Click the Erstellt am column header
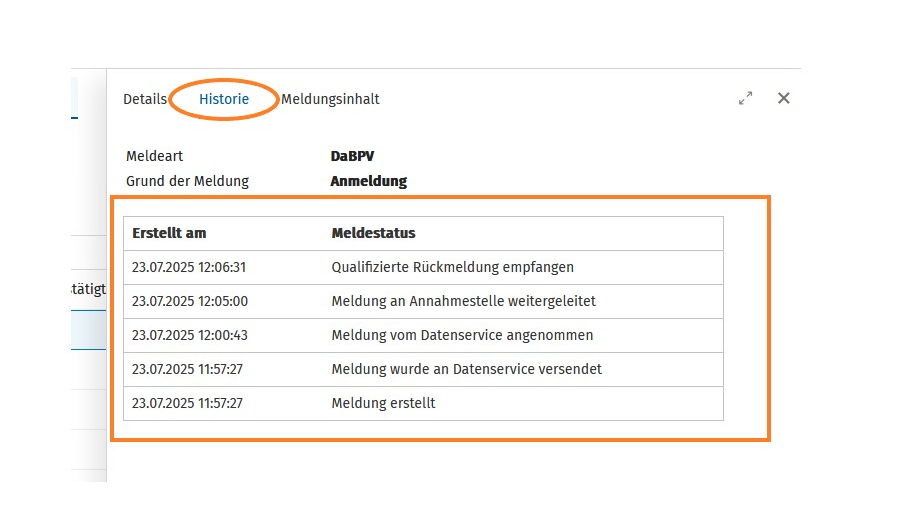Screen dimensions: 917x521 (x=169, y=233)
